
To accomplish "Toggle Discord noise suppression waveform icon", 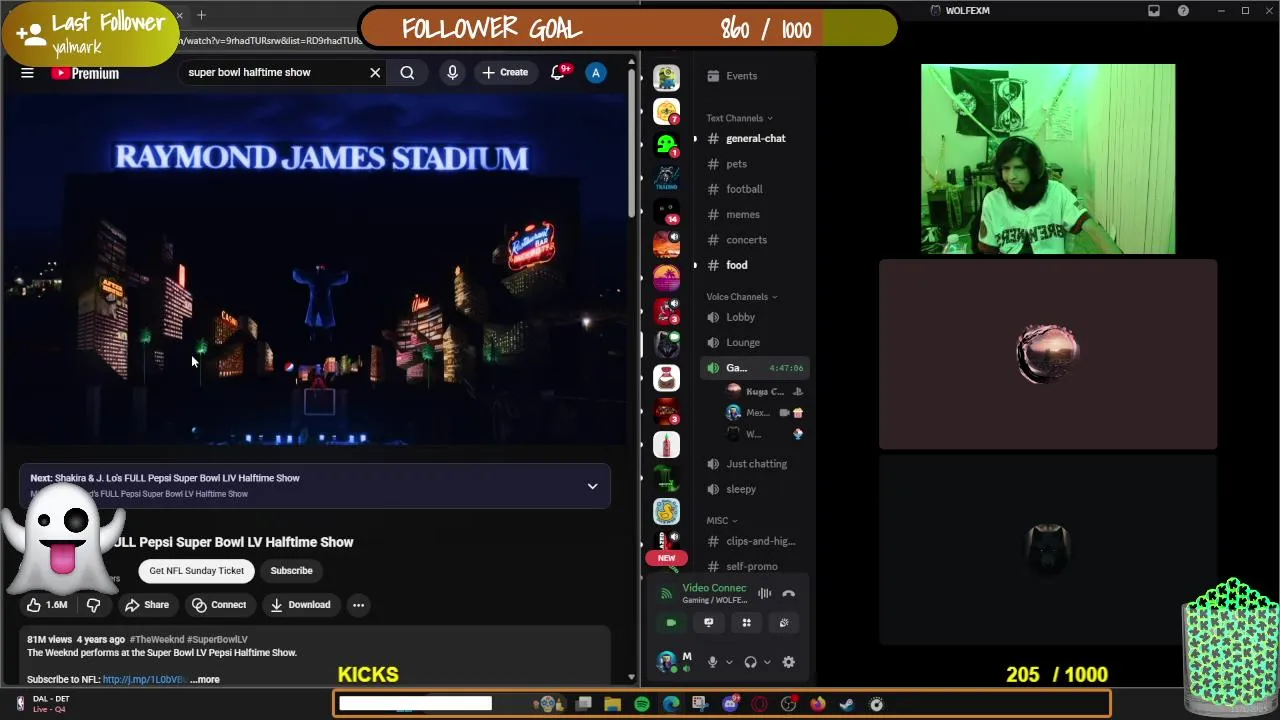I will tap(764, 593).
